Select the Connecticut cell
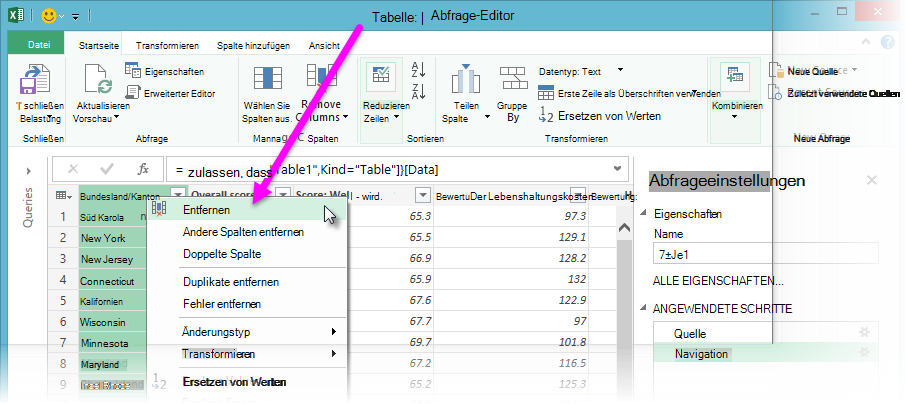Screen dimensions: 907x404 point(113,282)
